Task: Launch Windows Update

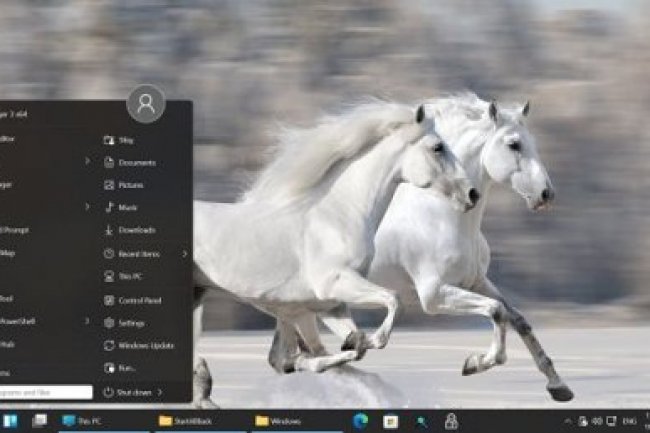Action: [139, 346]
